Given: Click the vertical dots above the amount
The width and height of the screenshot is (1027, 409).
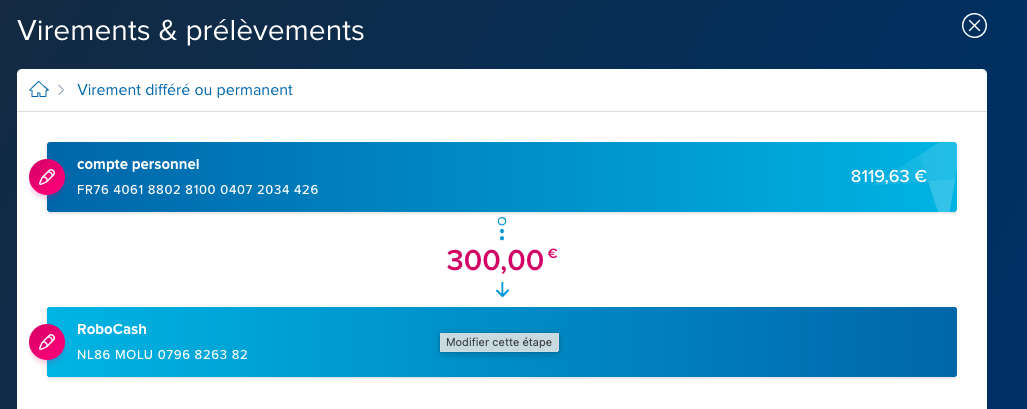Looking at the screenshot, I should pyautogui.click(x=502, y=234).
